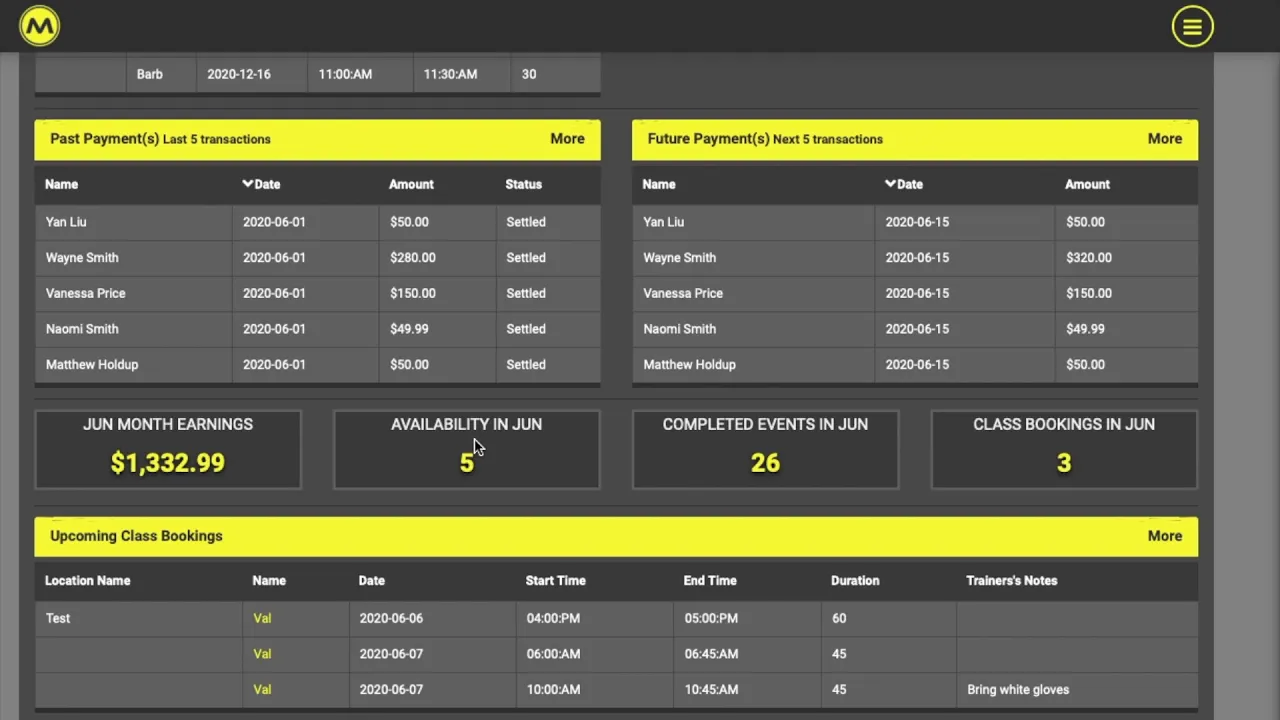
Task: Select Naomi Smith in Past Payments
Action: point(82,329)
